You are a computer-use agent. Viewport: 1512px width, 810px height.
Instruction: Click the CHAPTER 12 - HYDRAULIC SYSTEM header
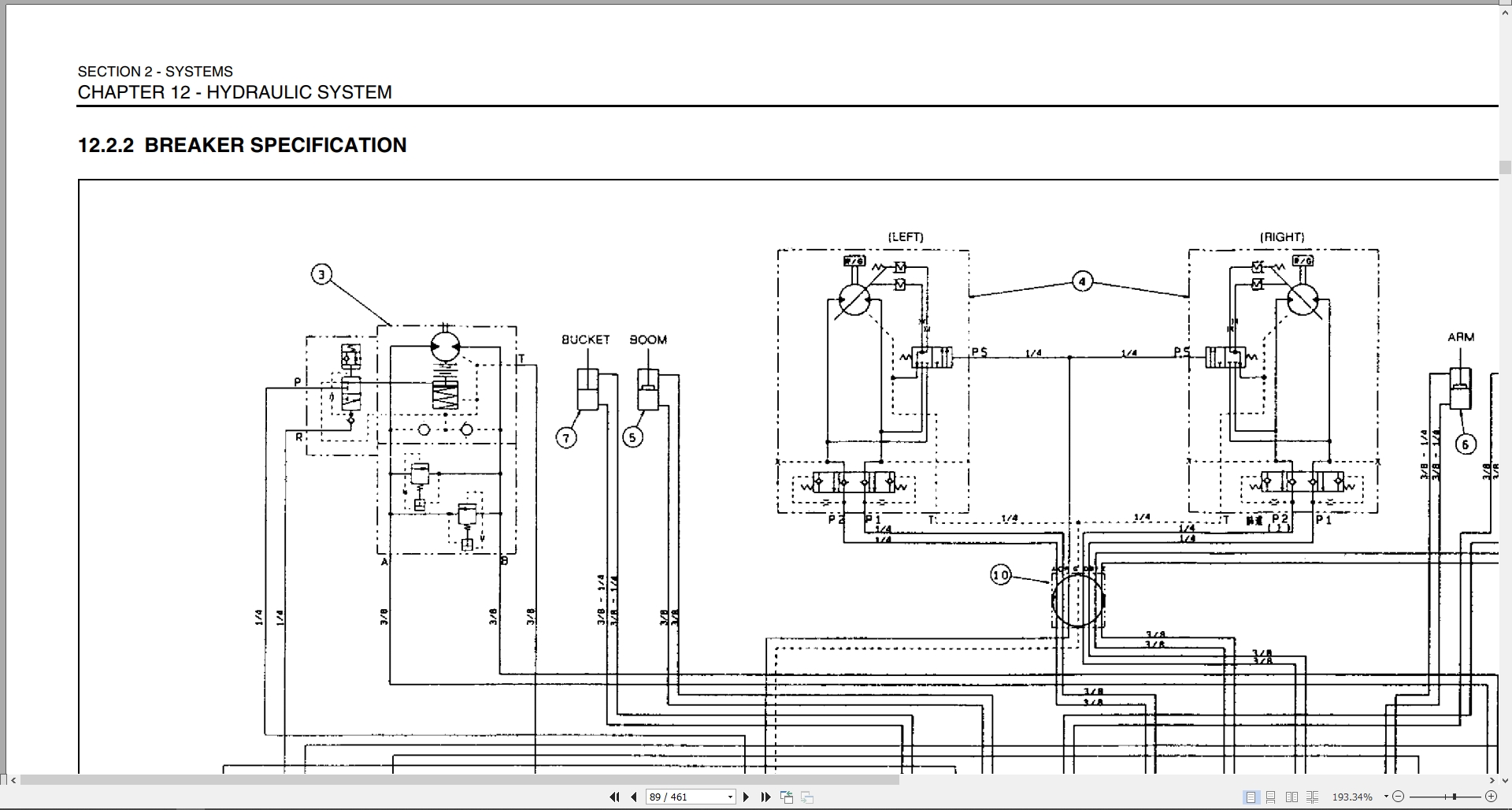235,92
